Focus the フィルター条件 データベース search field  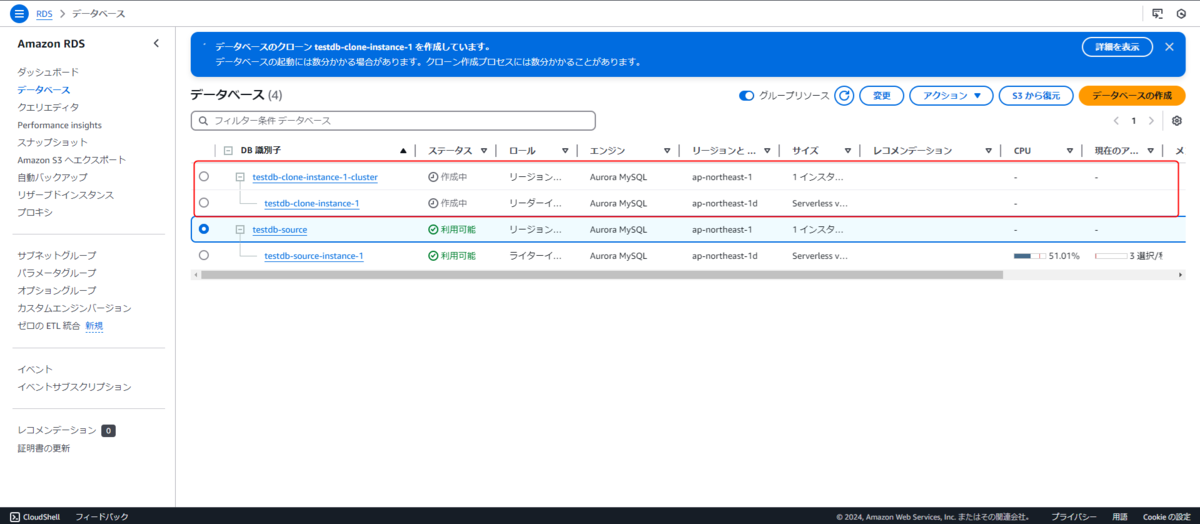(x=393, y=120)
